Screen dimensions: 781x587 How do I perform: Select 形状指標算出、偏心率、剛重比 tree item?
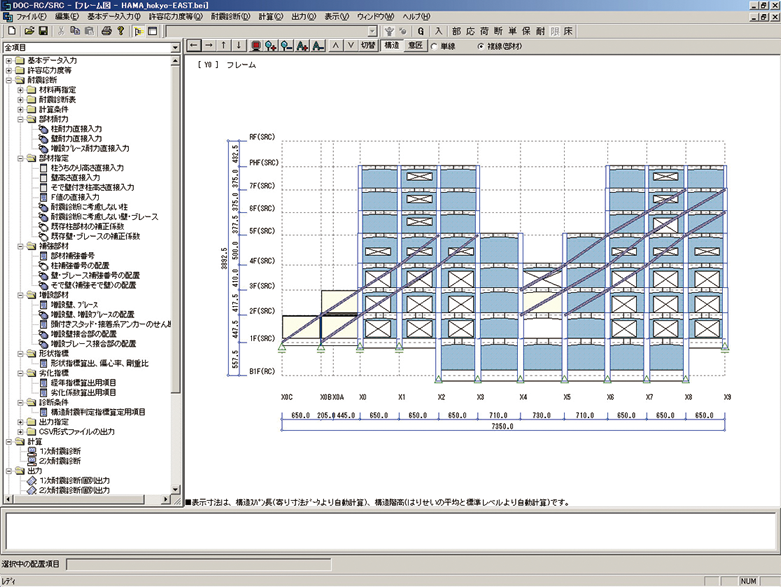pyautogui.click(x=99, y=363)
